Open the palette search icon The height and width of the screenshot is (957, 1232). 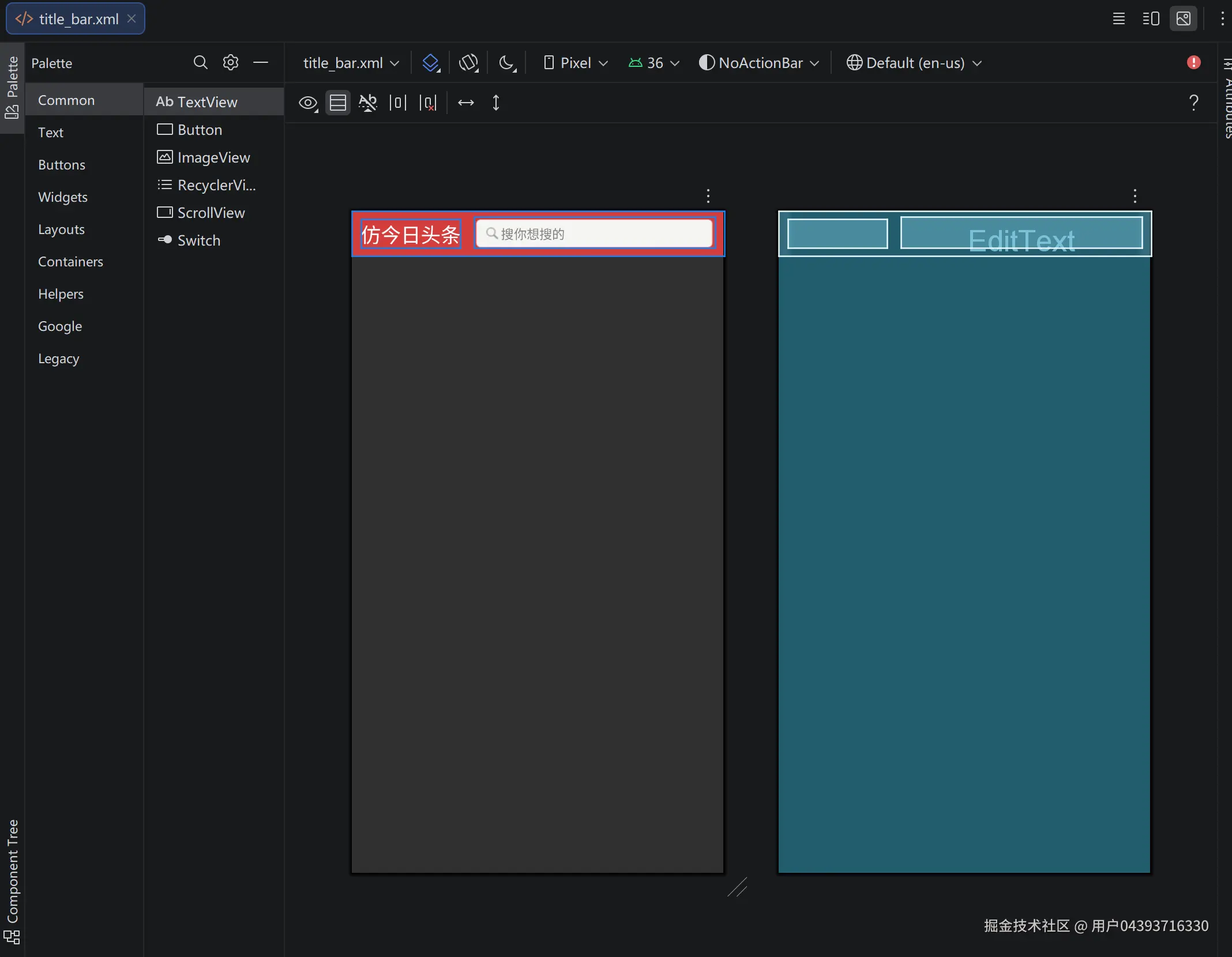point(200,62)
